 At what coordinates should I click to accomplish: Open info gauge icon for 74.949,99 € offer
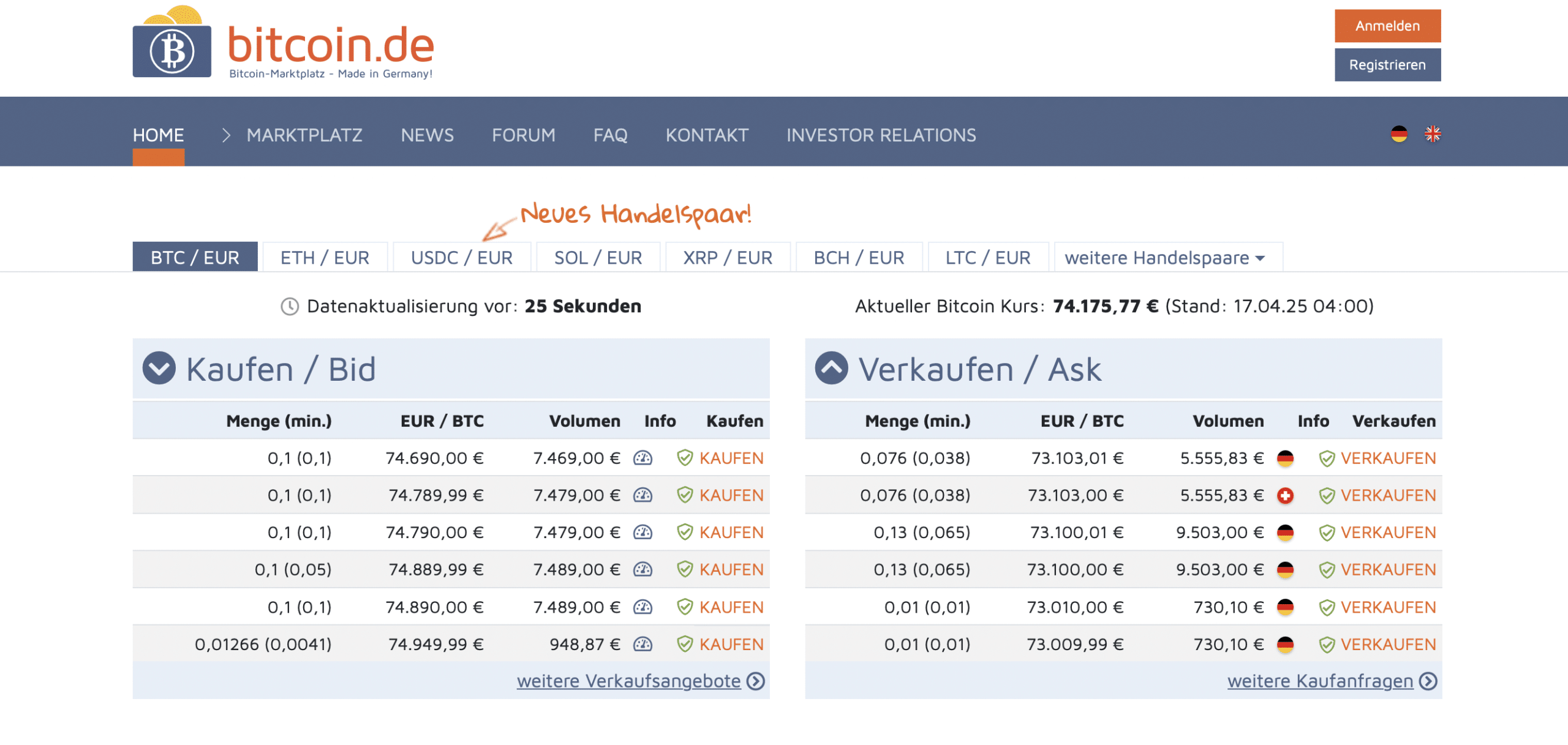tap(643, 644)
